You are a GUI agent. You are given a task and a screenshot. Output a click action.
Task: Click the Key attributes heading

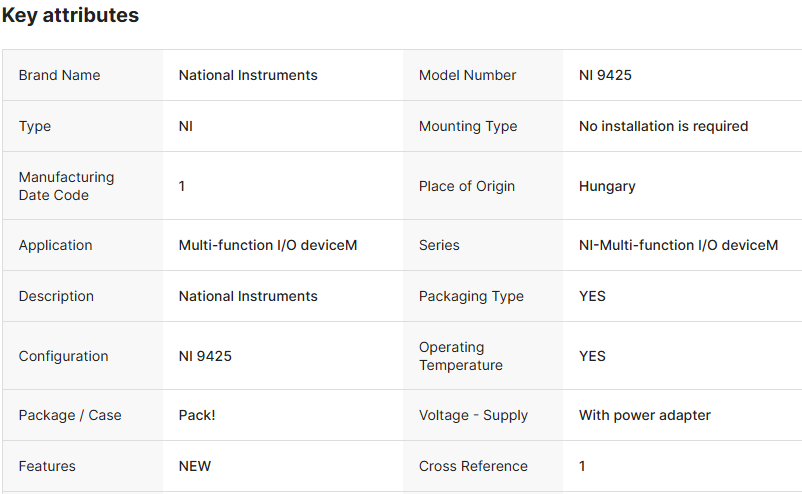(x=70, y=16)
